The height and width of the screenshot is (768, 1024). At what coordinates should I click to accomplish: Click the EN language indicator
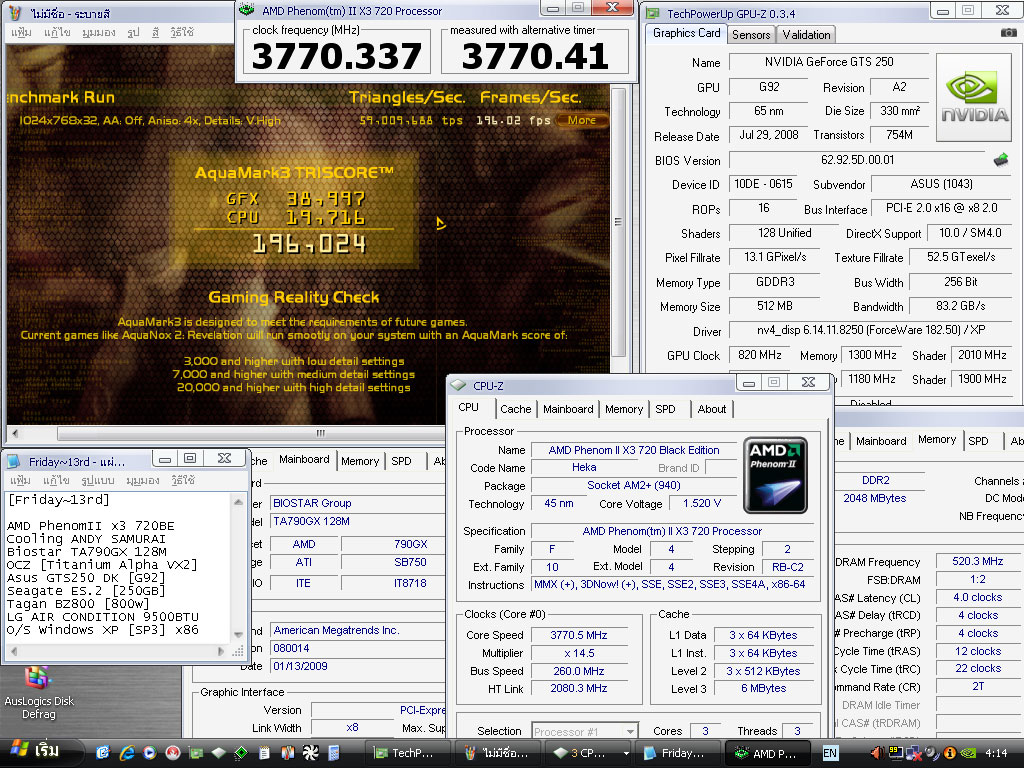click(x=830, y=753)
